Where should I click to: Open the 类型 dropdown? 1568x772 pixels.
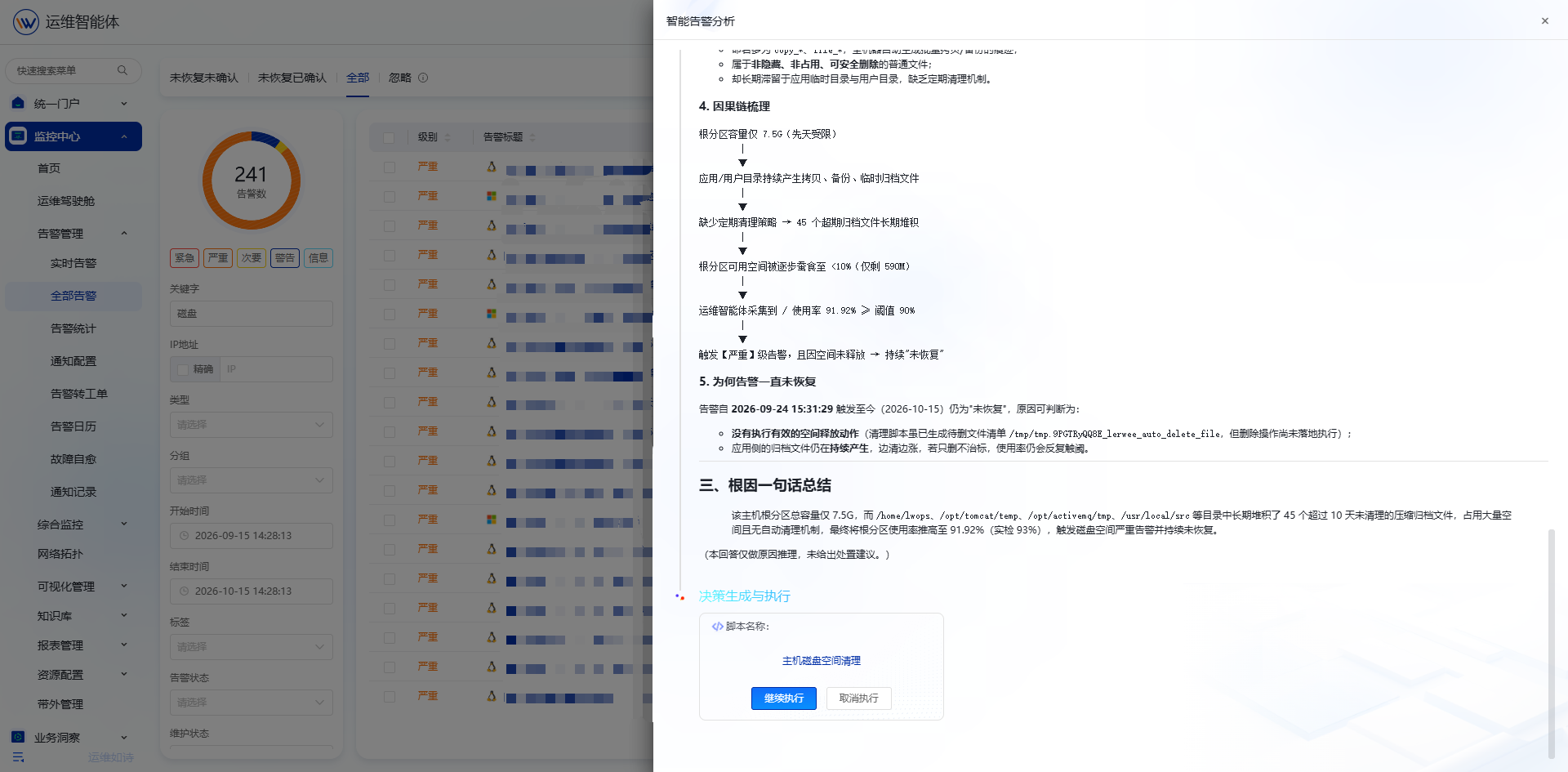pos(252,425)
